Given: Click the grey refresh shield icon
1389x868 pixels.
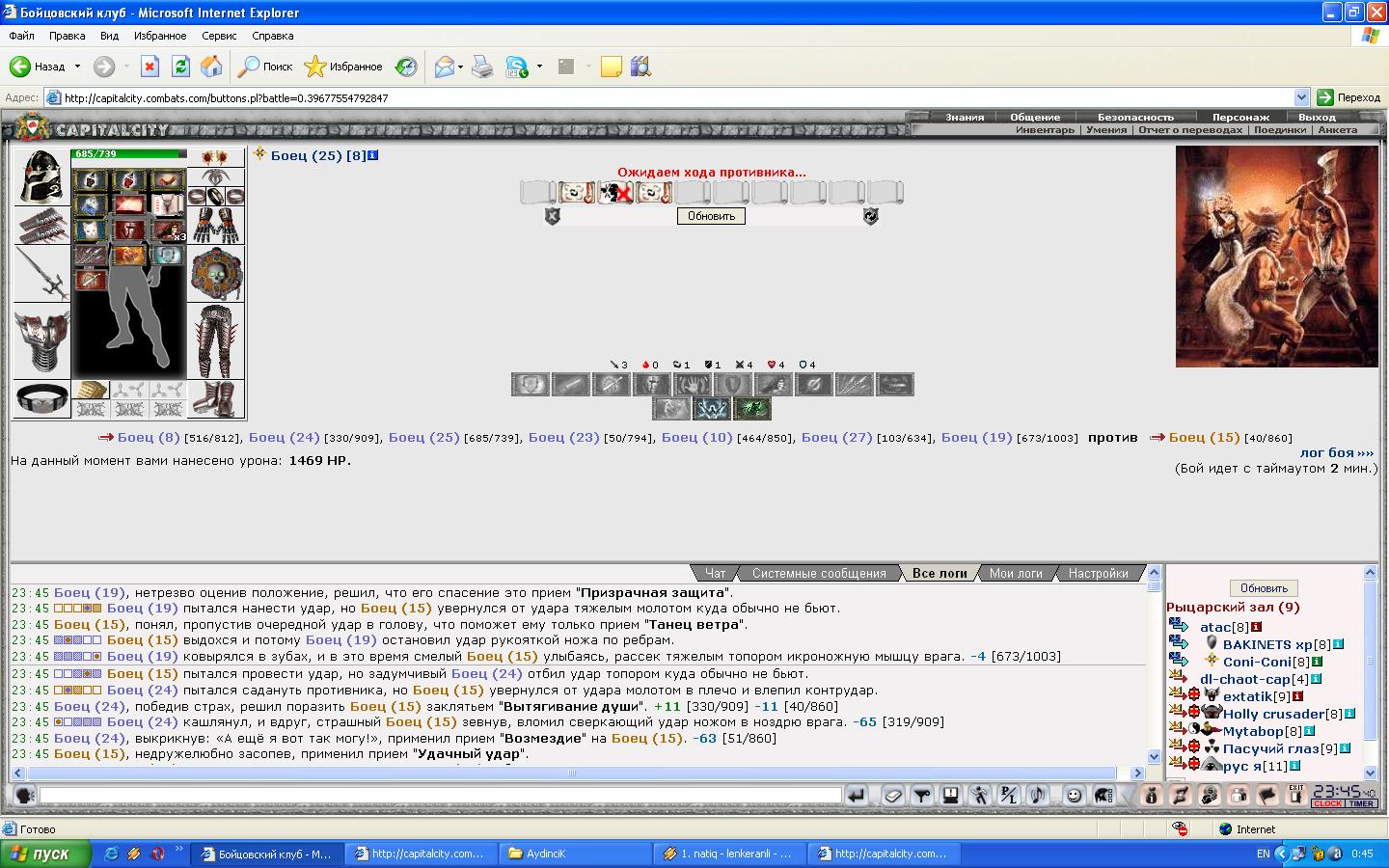Looking at the screenshot, I should point(871,216).
